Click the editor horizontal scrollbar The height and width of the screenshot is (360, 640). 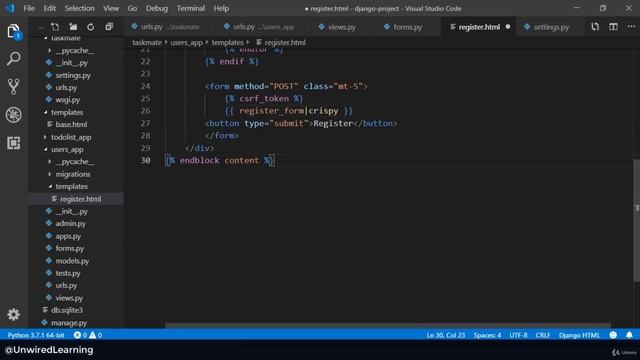[x=388, y=326]
